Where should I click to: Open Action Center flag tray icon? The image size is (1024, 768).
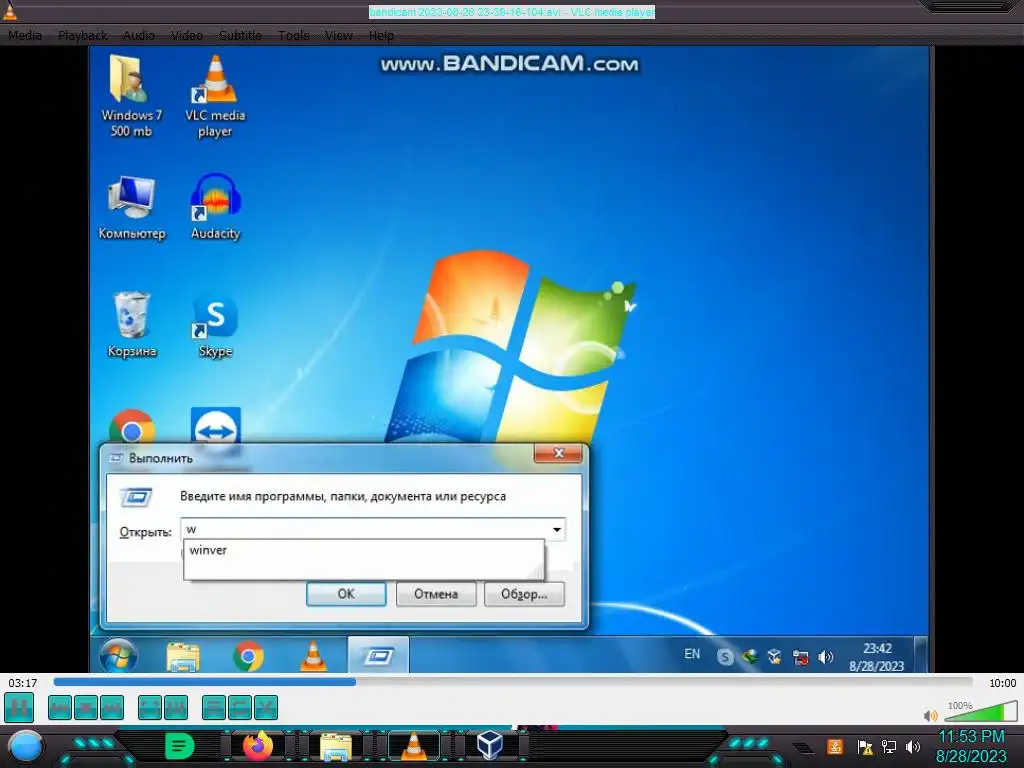(865, 747)
